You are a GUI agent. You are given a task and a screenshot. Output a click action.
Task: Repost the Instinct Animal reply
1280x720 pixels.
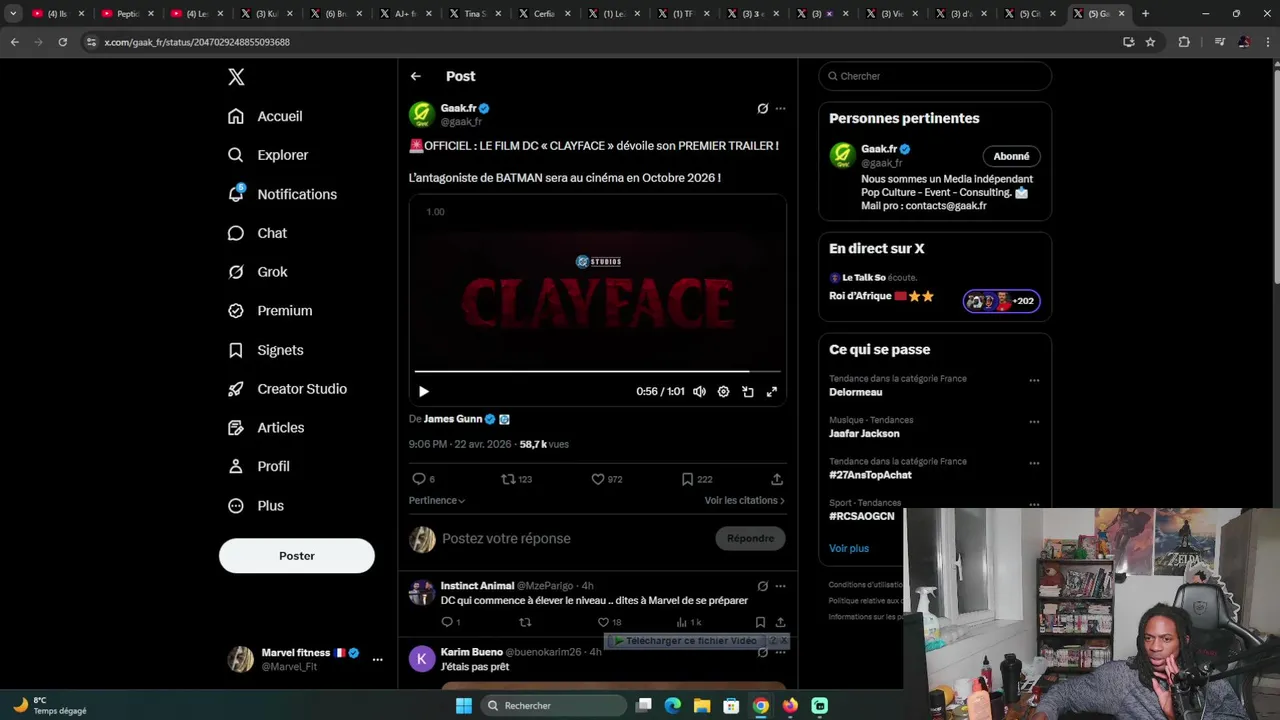525,622
